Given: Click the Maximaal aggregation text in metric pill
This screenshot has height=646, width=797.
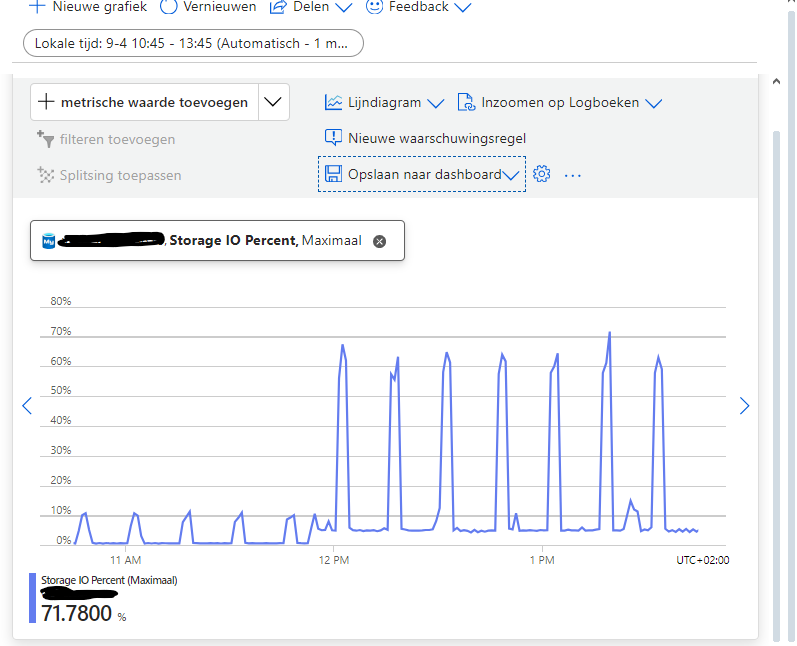Looking at the screenshot, I should [x=331, y=240].
